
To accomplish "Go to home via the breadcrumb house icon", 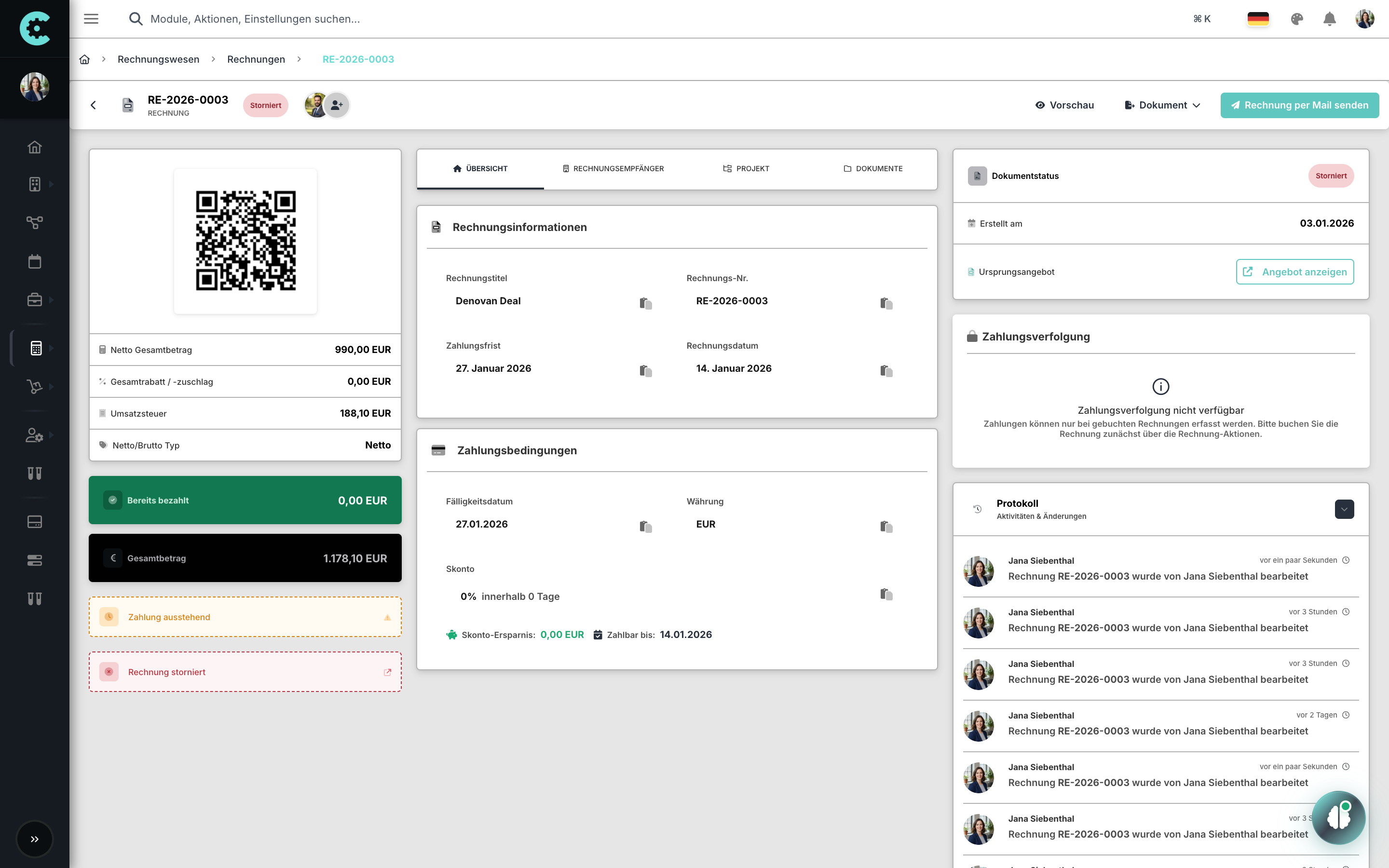I will 84,59.
